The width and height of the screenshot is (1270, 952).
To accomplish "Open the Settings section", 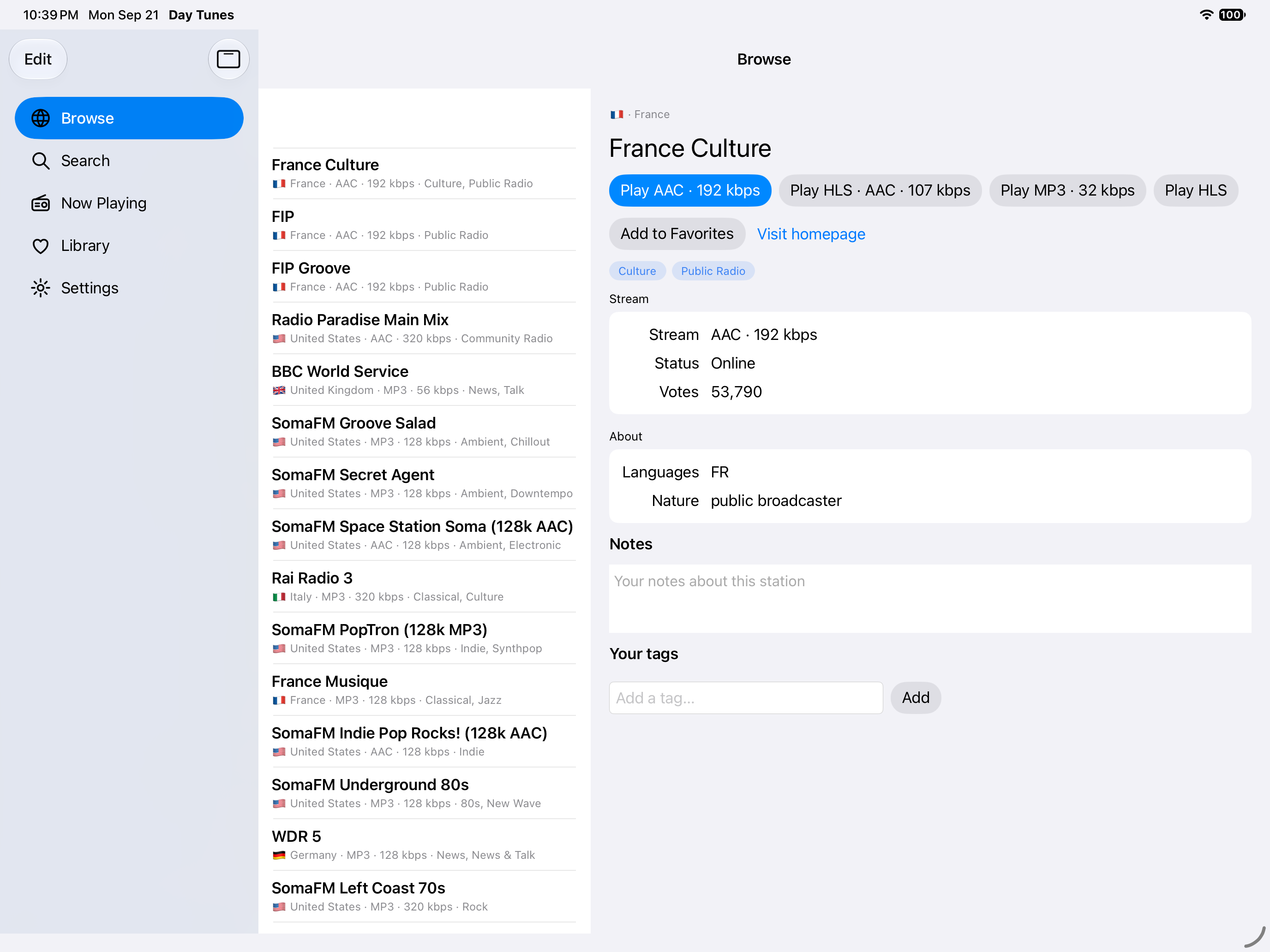I will tap(129, 288).
